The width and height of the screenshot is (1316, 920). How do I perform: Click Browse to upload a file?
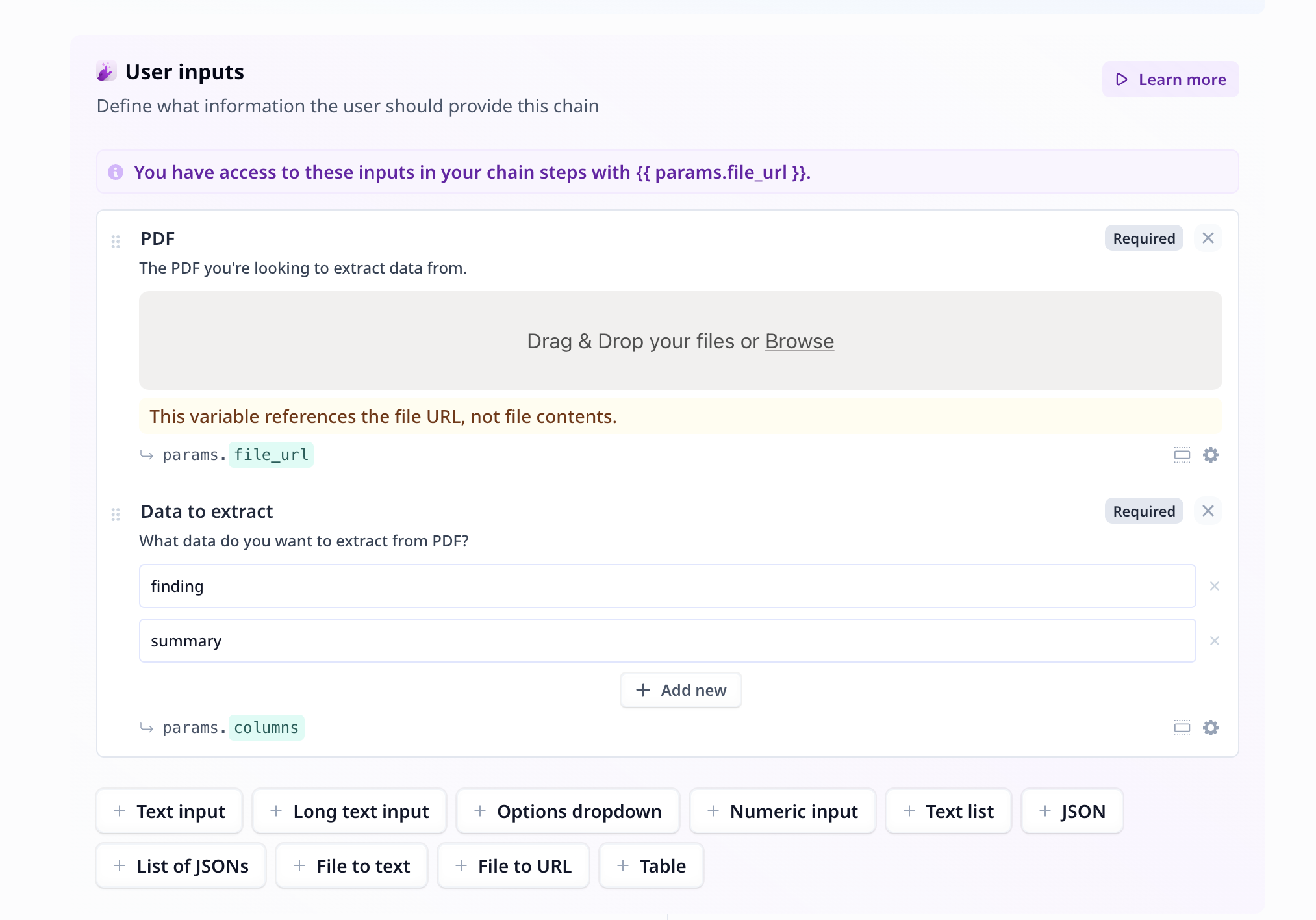(x=800, y=341)
